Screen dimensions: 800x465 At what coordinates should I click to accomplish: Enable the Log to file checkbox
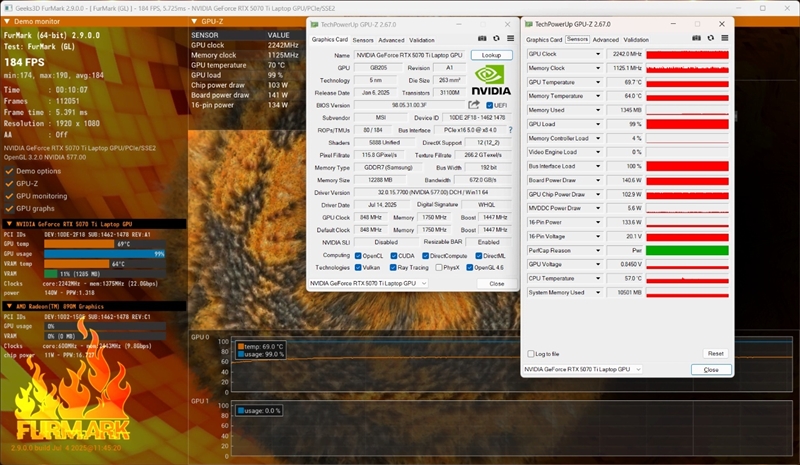click(x=531, y=354)
